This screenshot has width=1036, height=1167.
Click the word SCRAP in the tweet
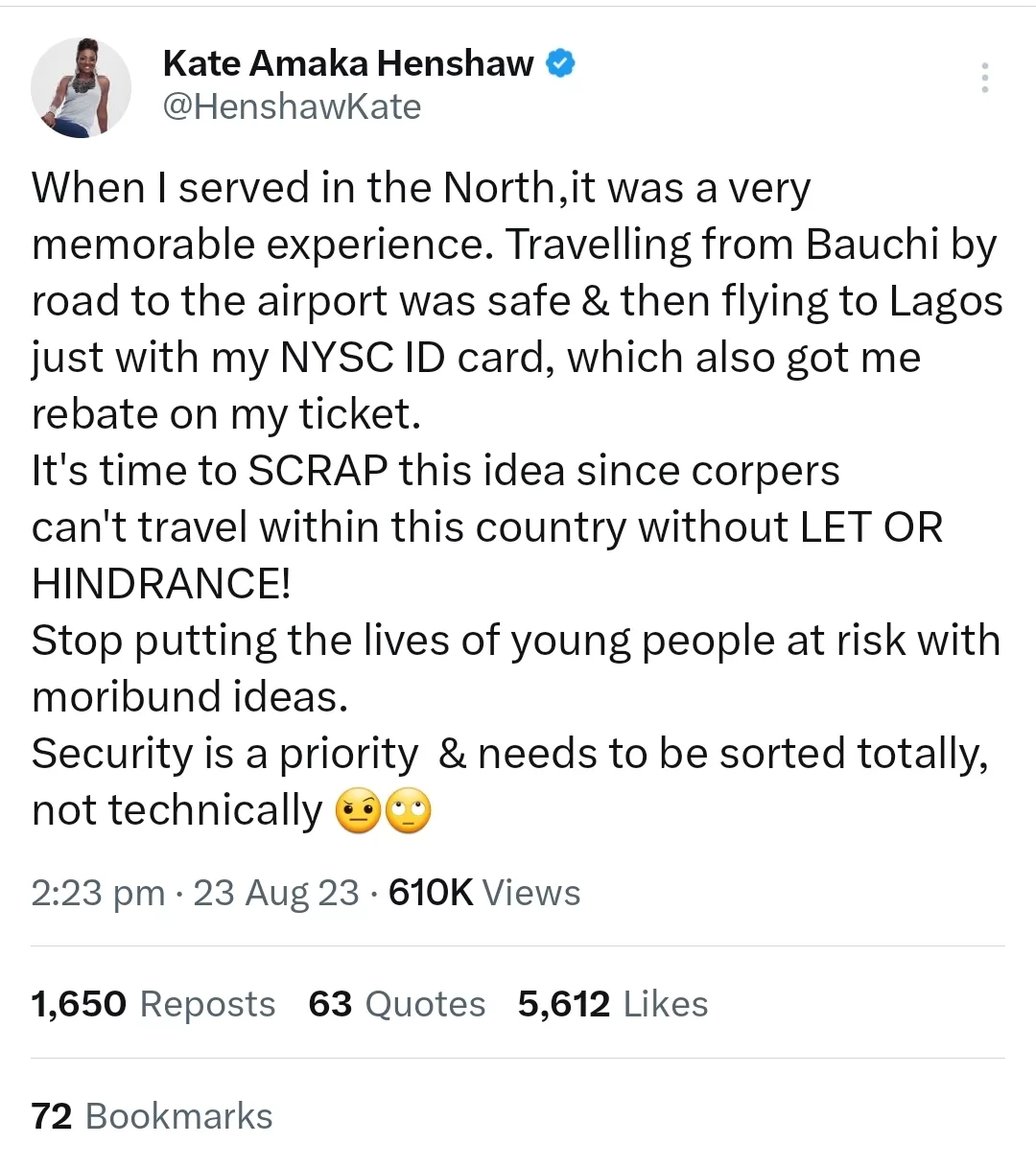[318, 471]
